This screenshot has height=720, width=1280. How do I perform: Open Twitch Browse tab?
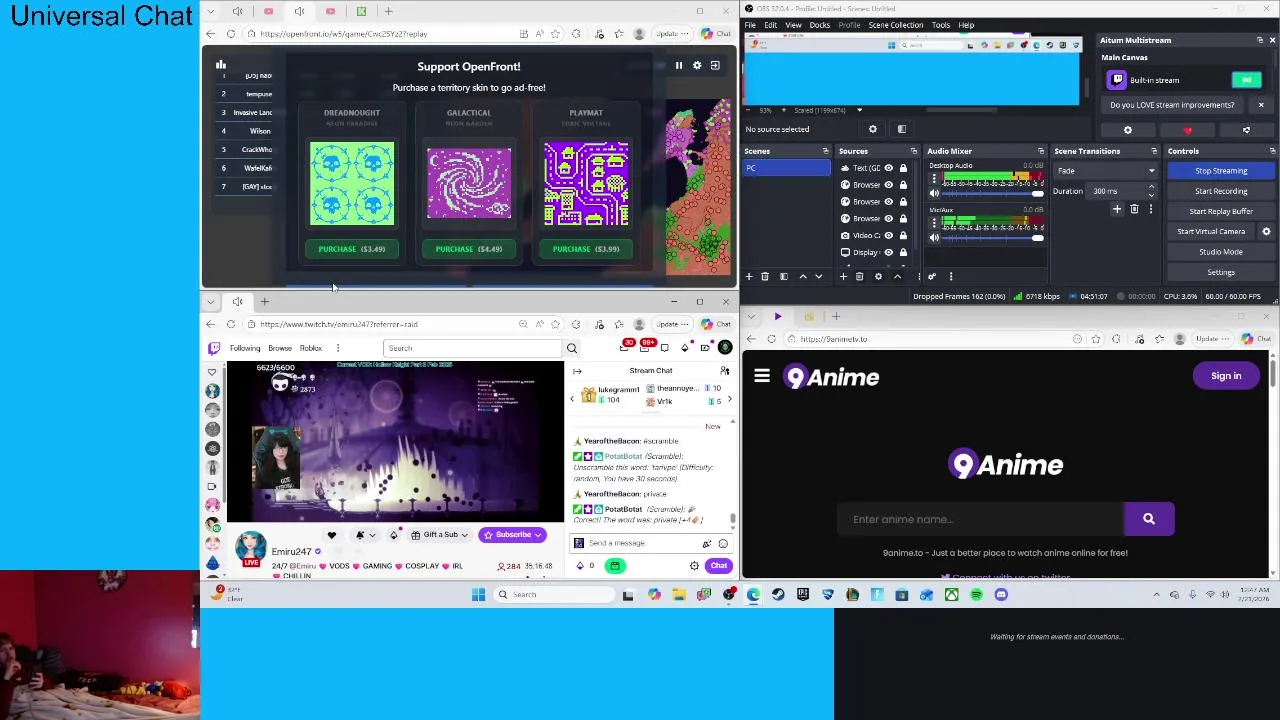pyautogui.click(x=280, y=348)
